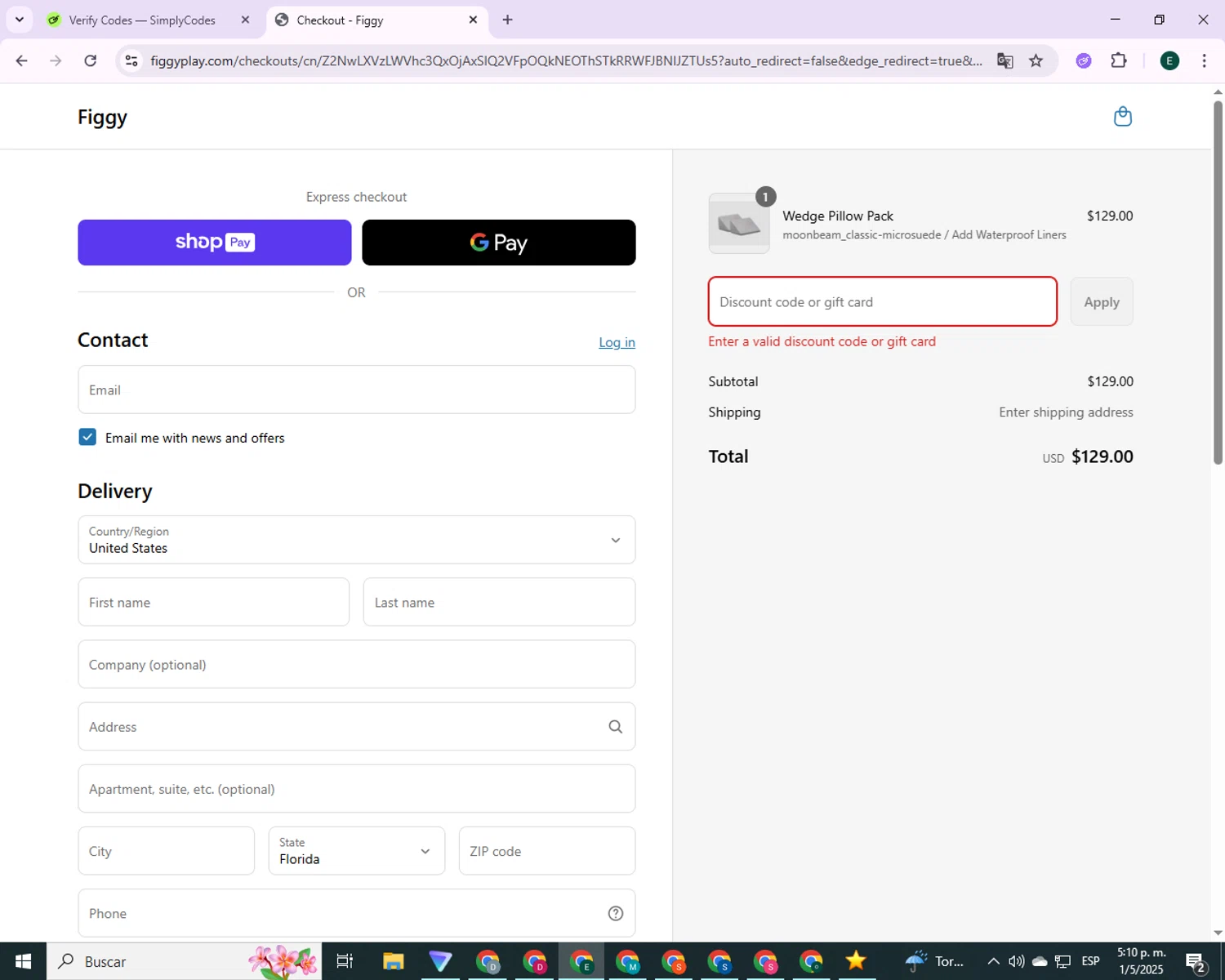The width and height of the screenshot is (1225, 980).
Task: Pay with Google Pay express button
Action: [499, 243]
